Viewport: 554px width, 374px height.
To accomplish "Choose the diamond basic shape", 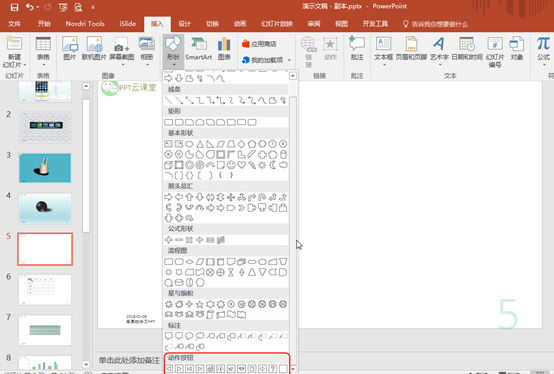I will click(x=241, y=144).
